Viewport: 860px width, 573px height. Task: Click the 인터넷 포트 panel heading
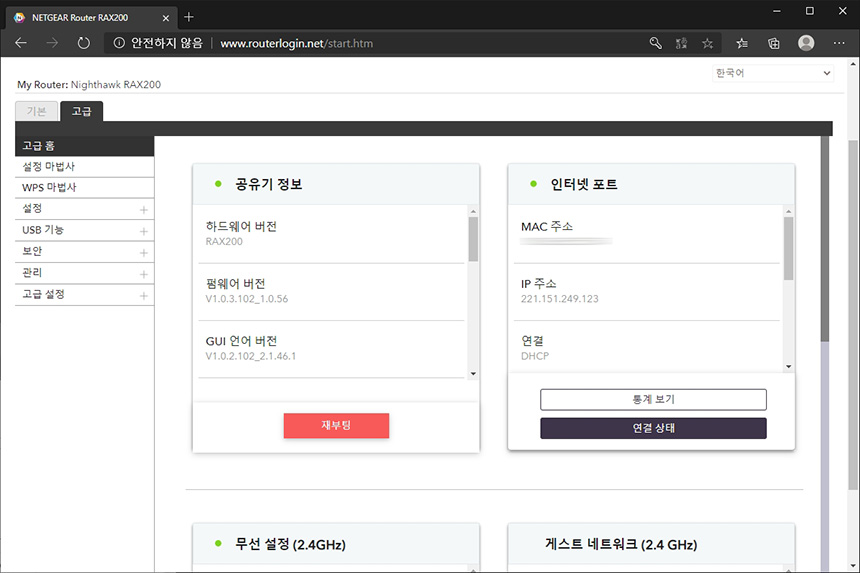point(584,184)
